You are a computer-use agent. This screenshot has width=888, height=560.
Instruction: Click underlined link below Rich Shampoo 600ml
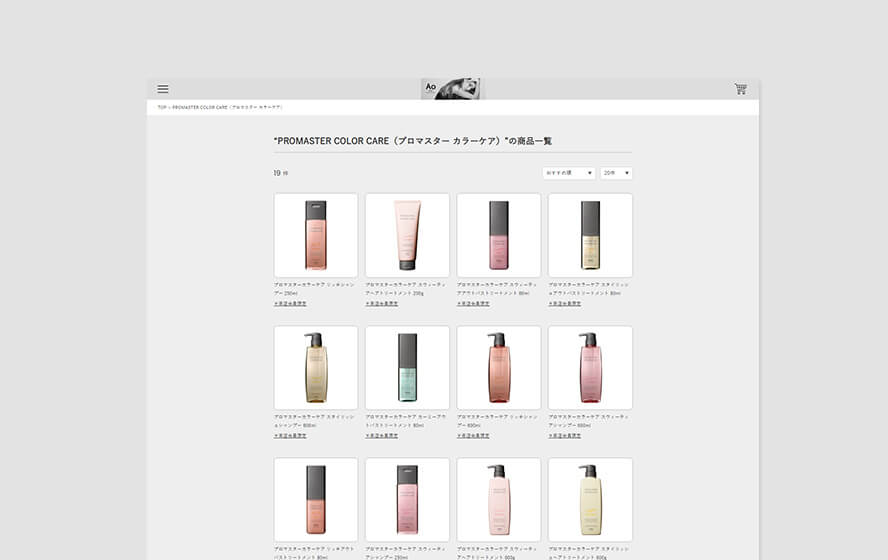pos(473,436)
